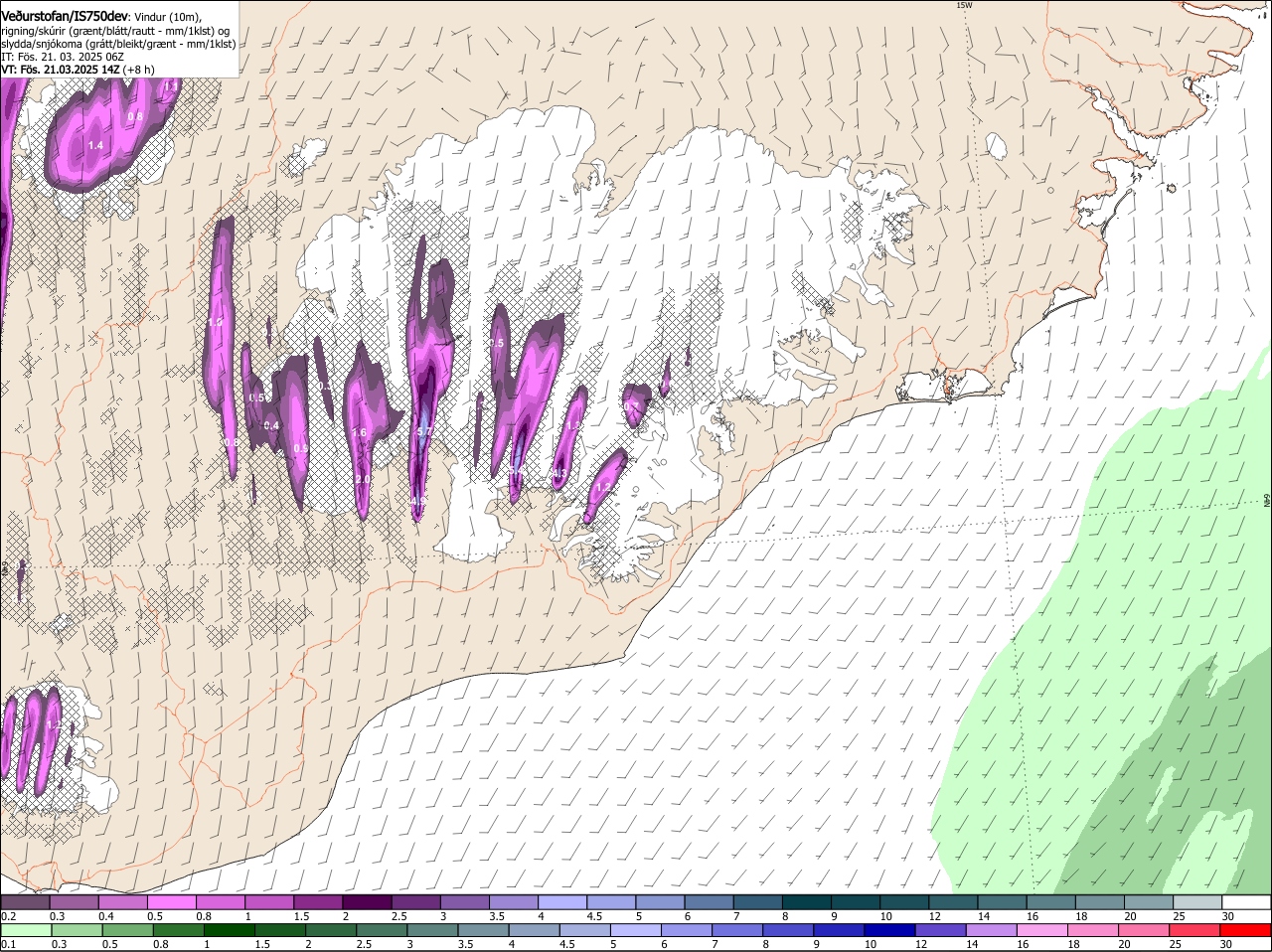Select snow legend swatch between 1 and 1.5
This screenshot has height=952, width=1272.
point(269,902)
